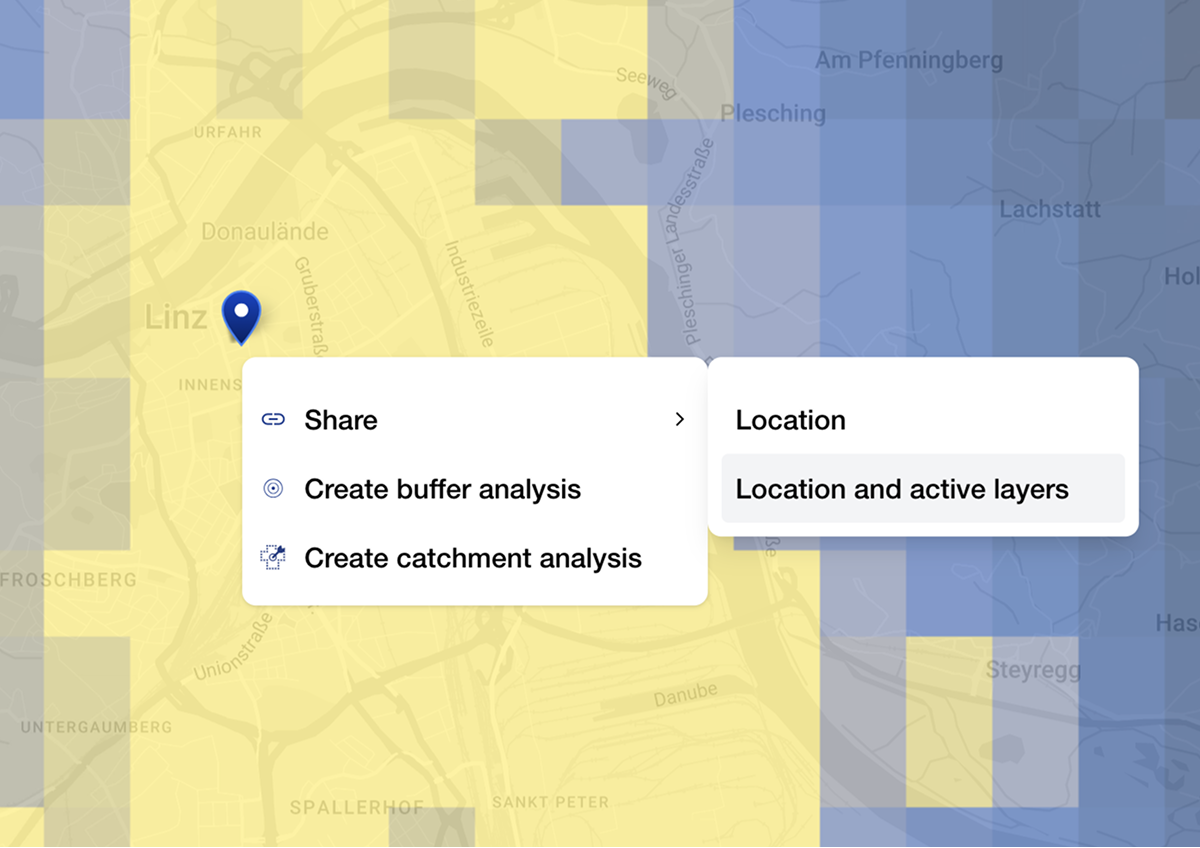Click the Donaulände map label

click(x=265, y=232)
